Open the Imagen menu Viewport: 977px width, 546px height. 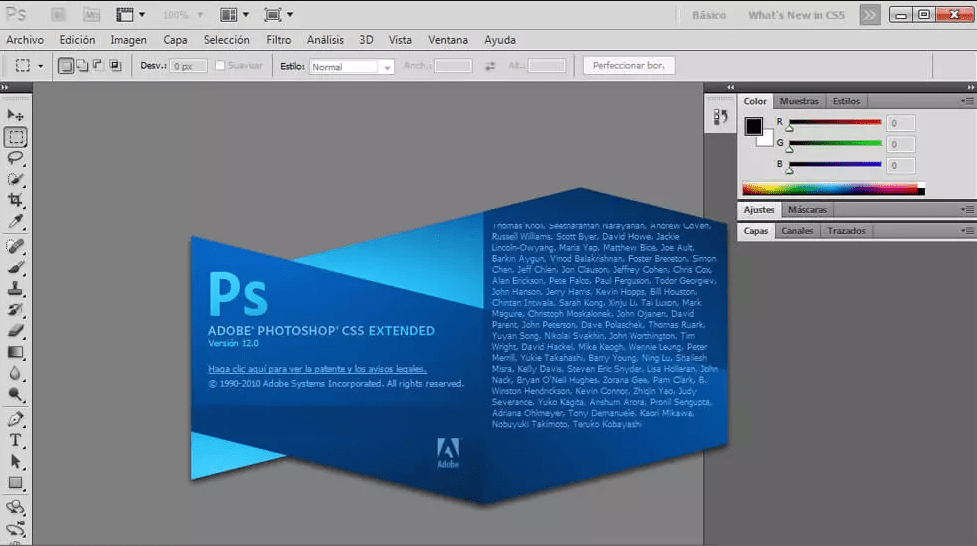(128, 40)
